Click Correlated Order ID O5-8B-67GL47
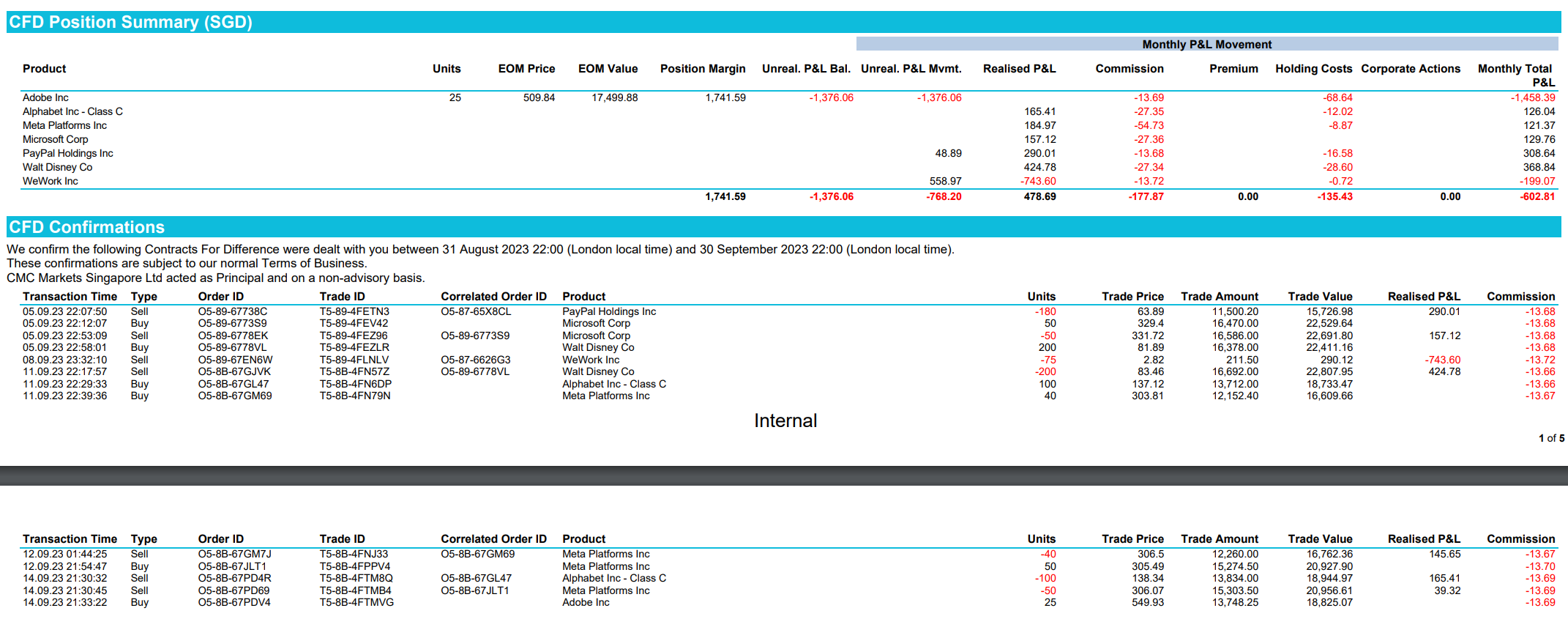Screen dimensions: 1568x619 pos(476,578)
